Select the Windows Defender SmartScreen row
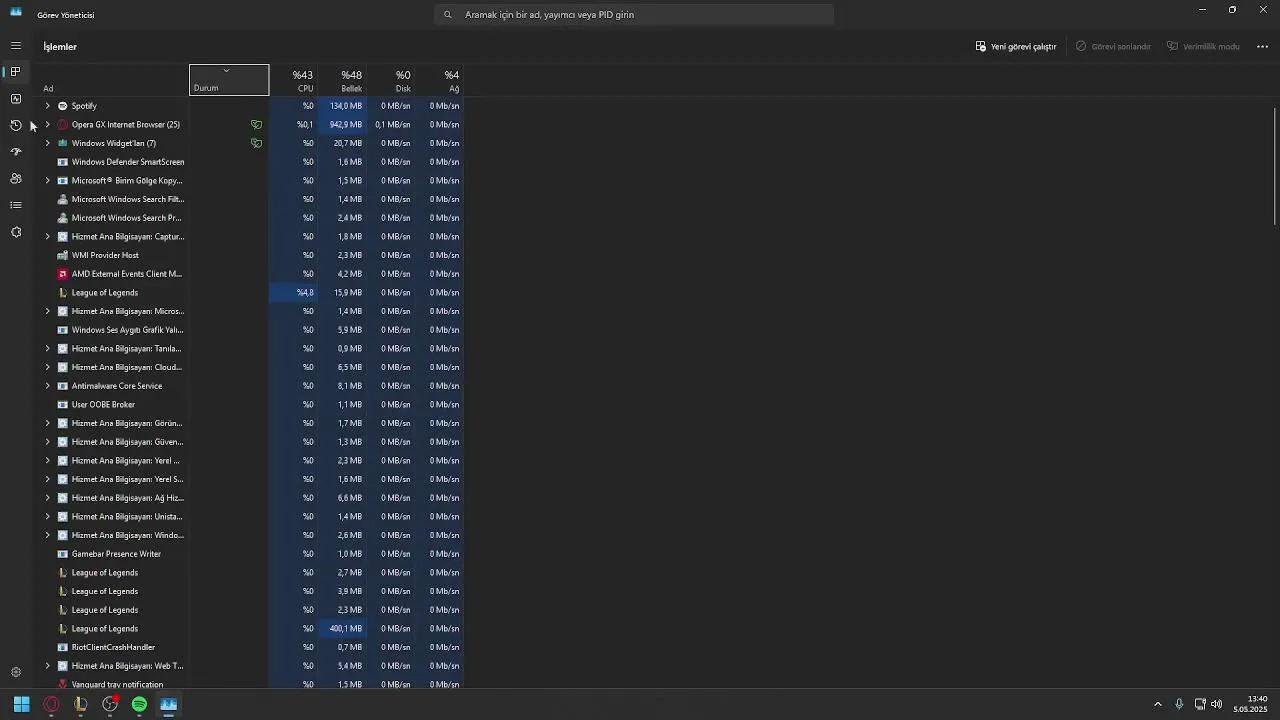This screenshot has width=1280, height=720. tap(250, 162)
